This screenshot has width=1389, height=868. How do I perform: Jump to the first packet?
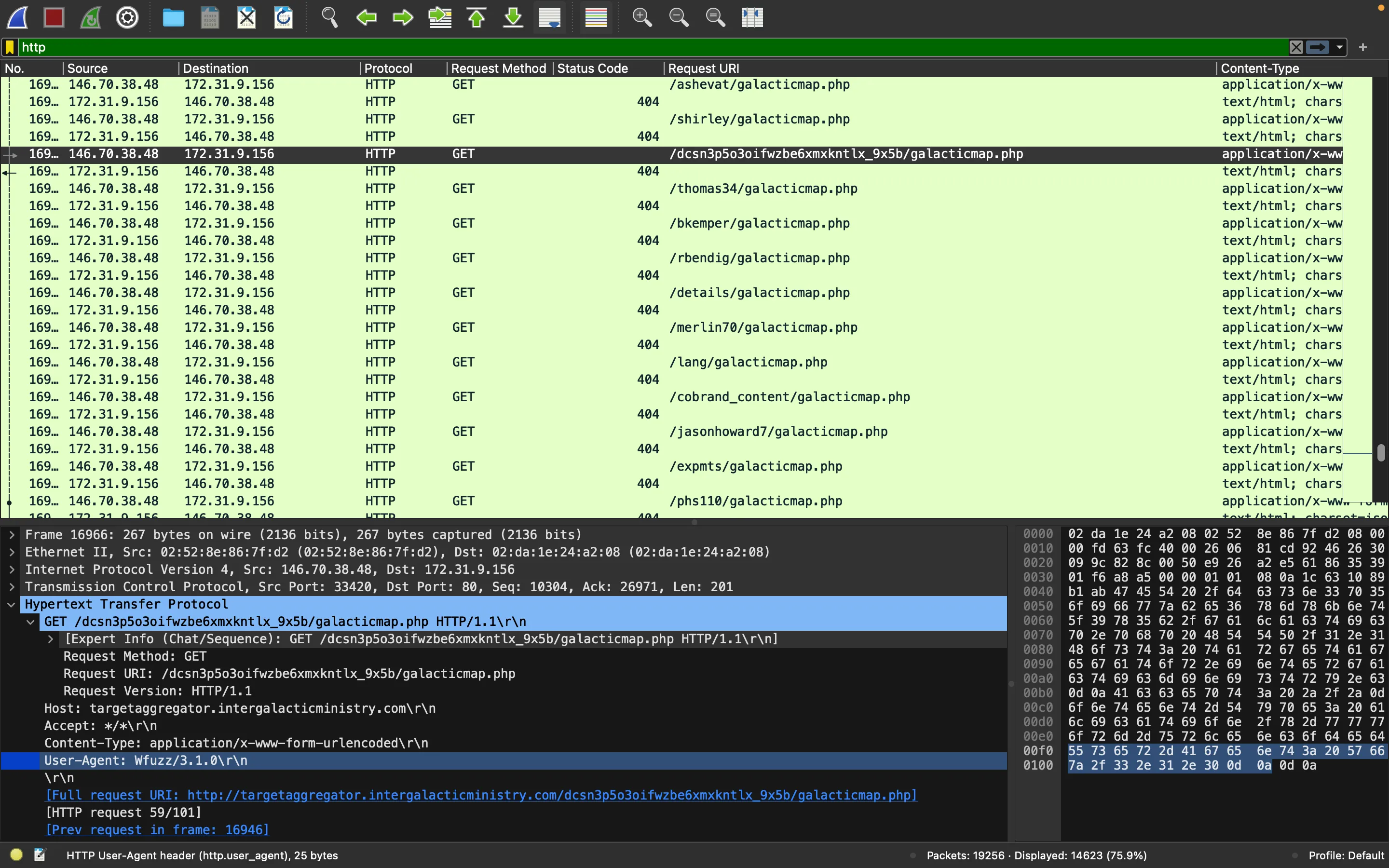tap(477, 17)
